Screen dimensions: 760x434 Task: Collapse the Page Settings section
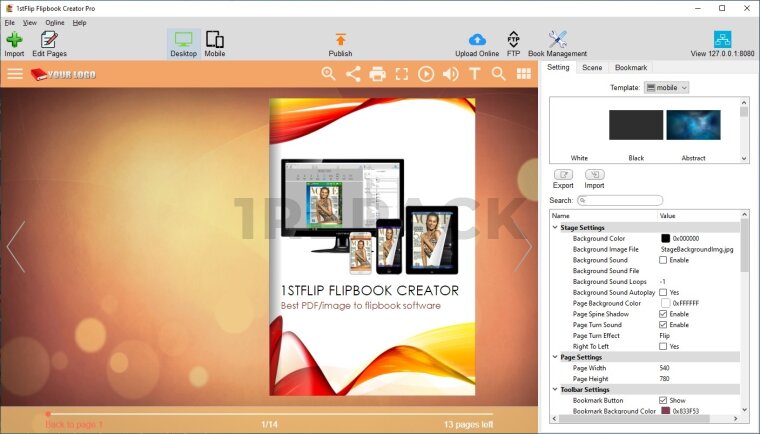point(556,357)
